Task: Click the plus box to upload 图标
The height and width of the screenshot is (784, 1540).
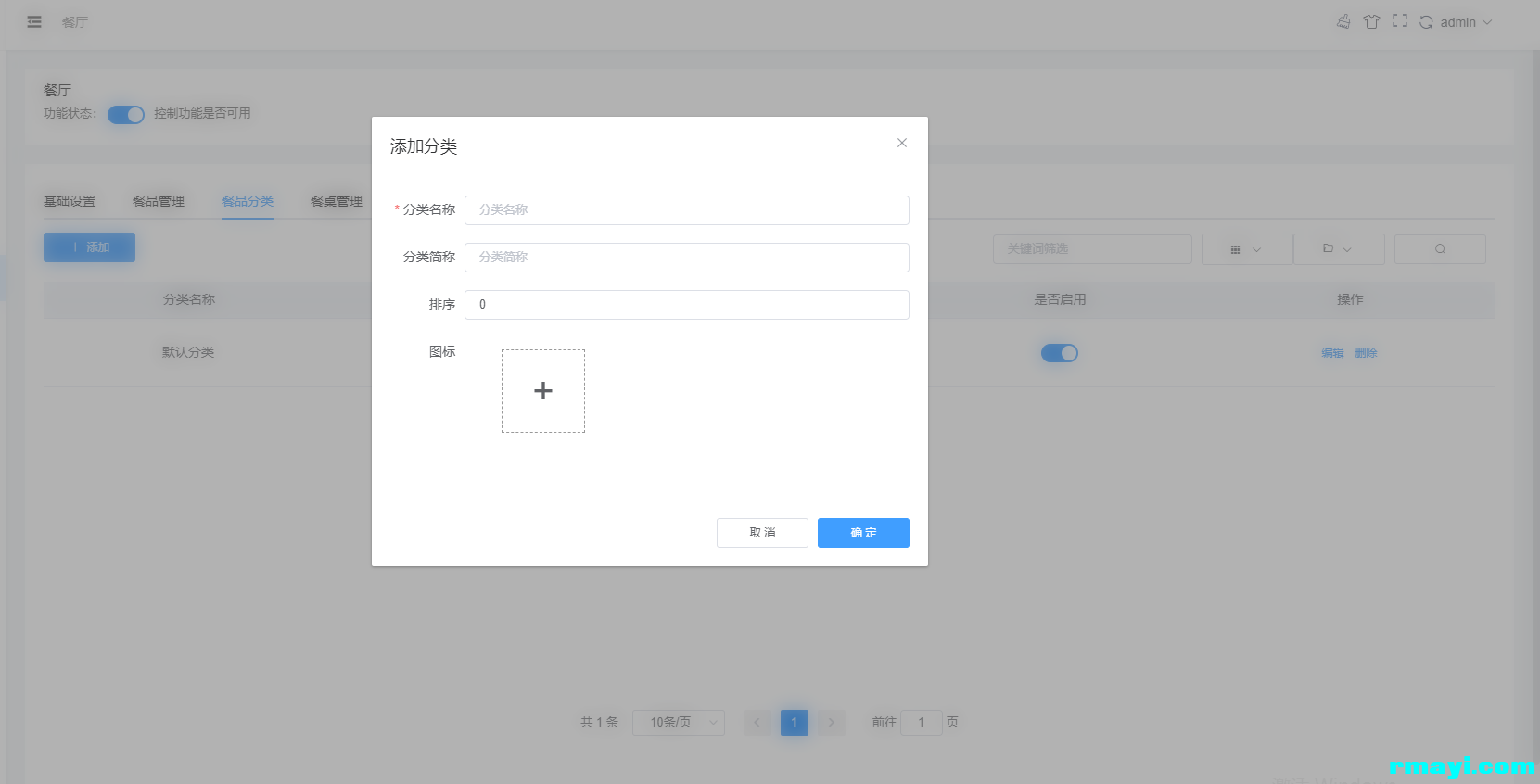Action: coord(543,391)
